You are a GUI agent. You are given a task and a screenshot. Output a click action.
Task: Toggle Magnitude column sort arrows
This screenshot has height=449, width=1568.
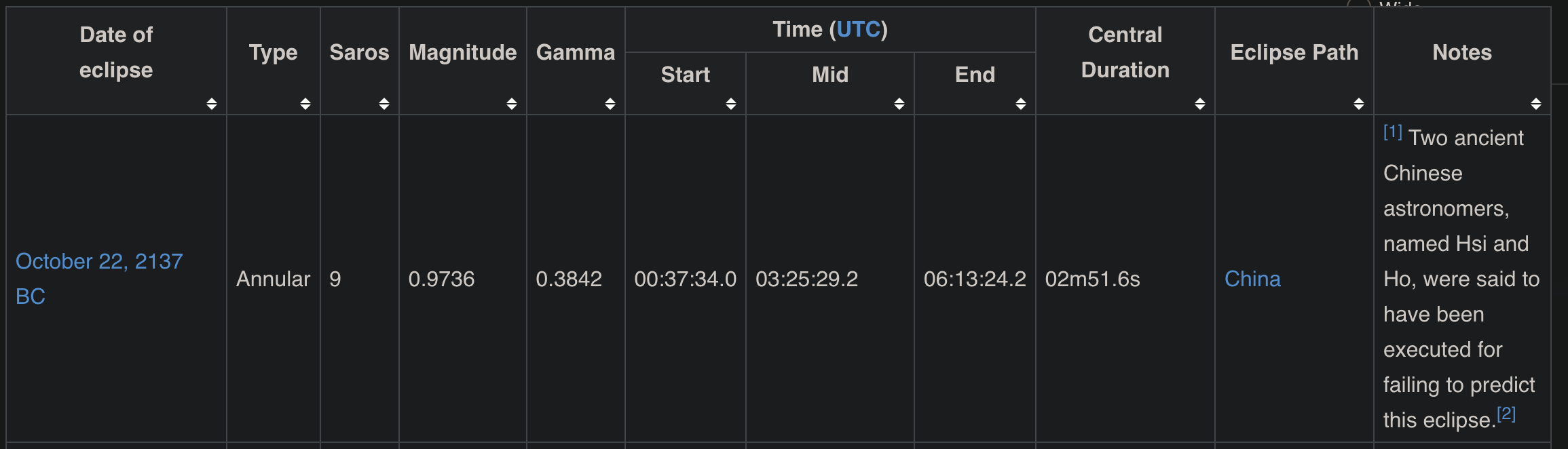(512, 104)
